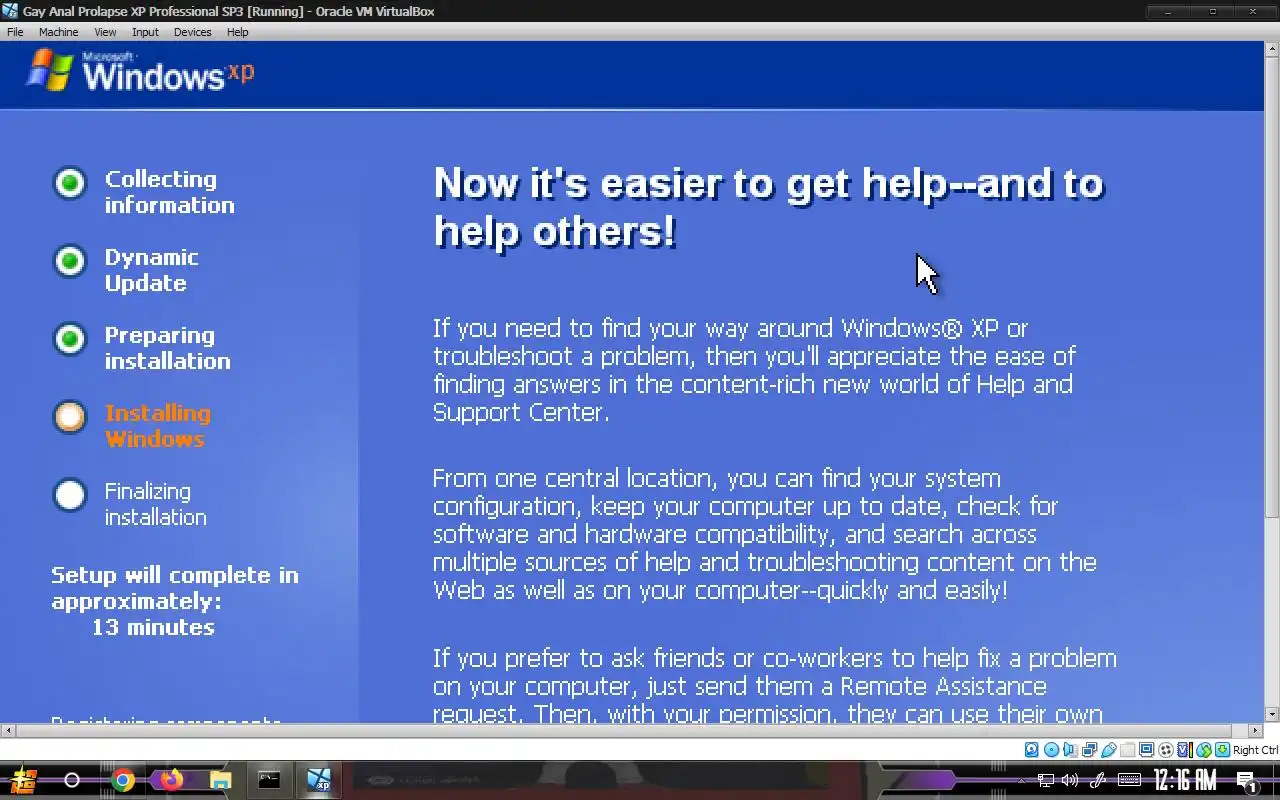Maximize the VirtualBox window

tap(1212, 11)
